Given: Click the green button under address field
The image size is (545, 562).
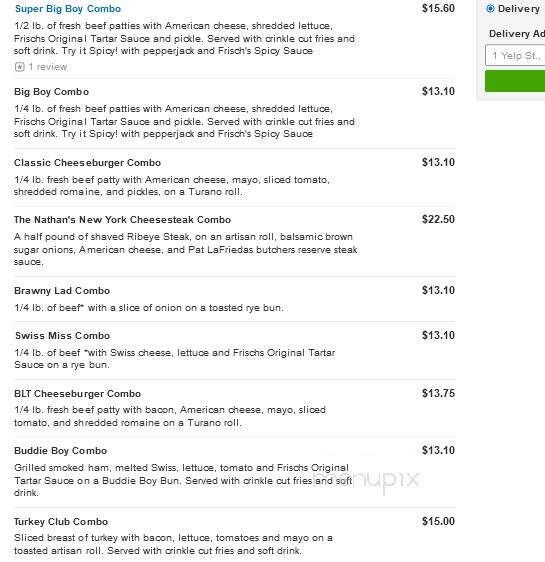Looking at the screenshot, I should click(x=515, y=81).
